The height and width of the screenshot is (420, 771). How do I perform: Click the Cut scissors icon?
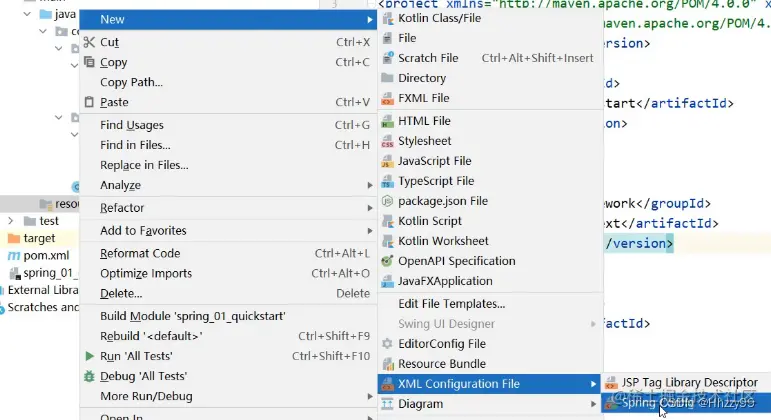point(89,42)
